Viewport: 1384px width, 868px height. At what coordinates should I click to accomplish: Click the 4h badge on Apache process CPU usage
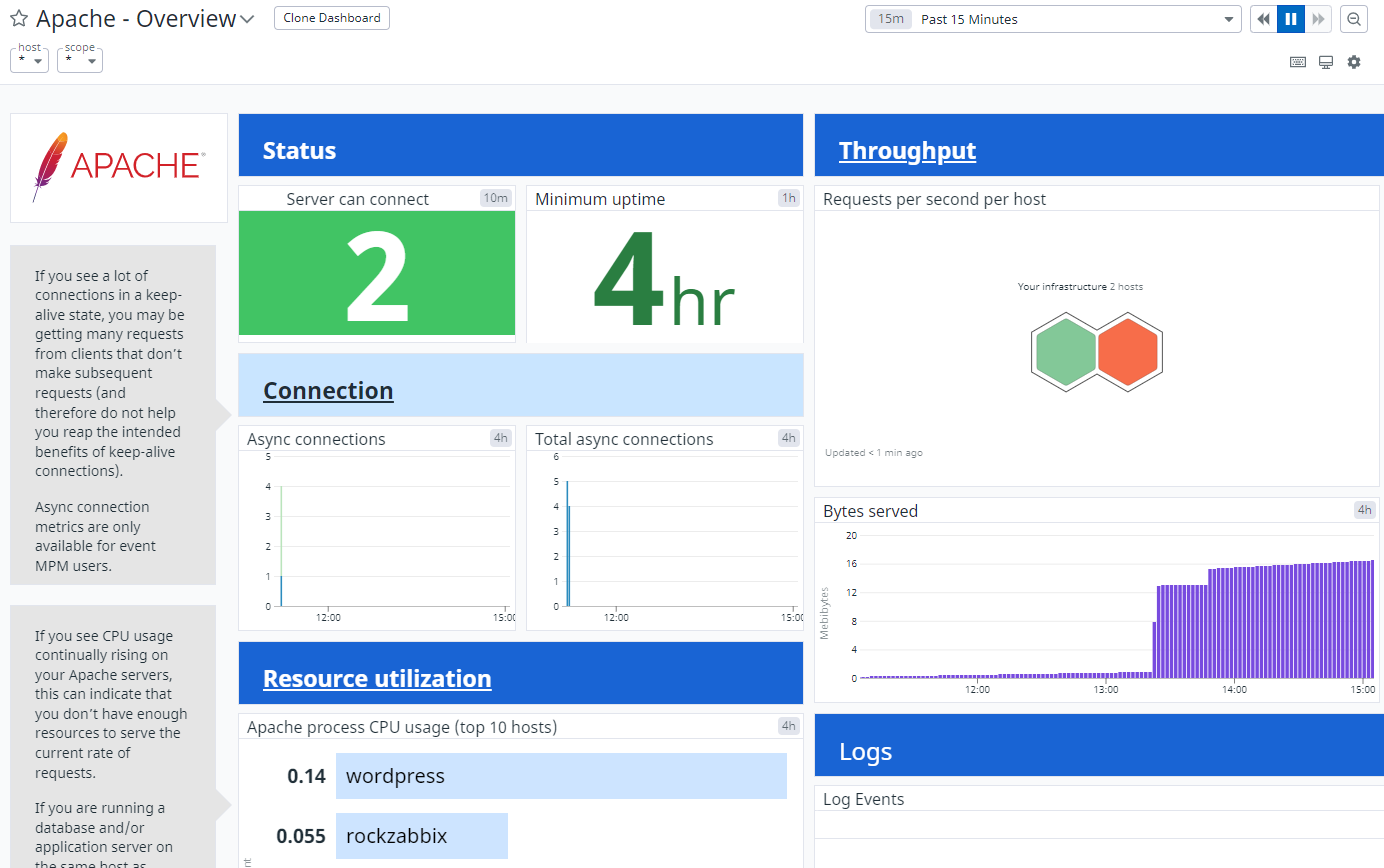click(x=789, y=726)
